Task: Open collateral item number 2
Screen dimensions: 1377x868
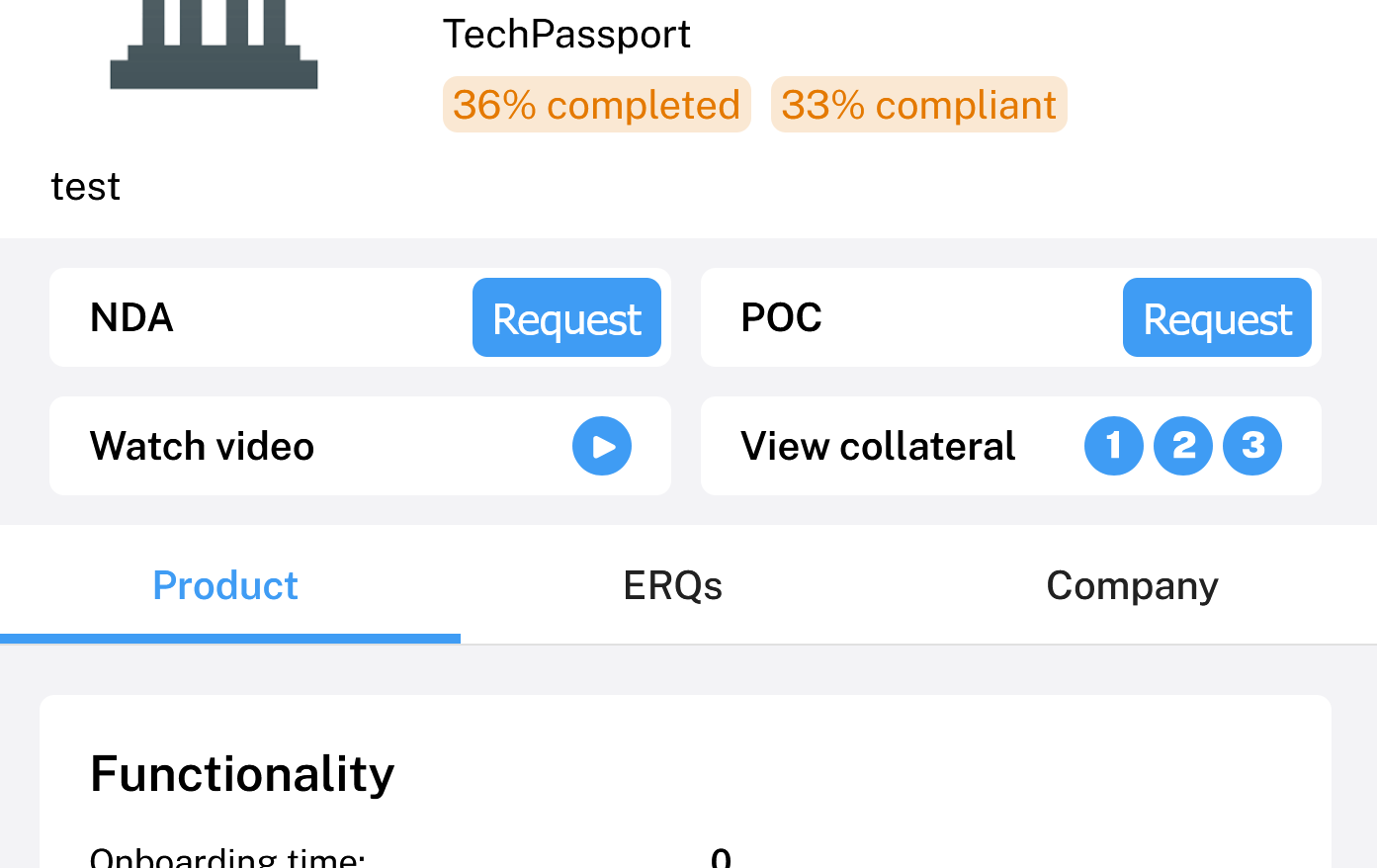Action: coord(1182,446)
